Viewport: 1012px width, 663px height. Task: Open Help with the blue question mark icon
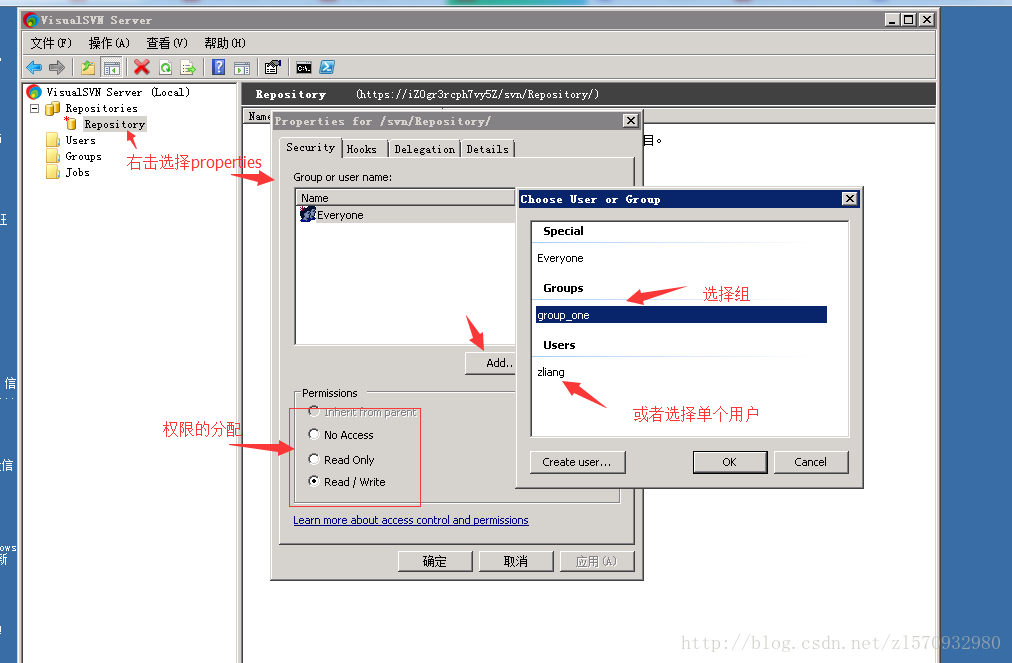[219, 67]
